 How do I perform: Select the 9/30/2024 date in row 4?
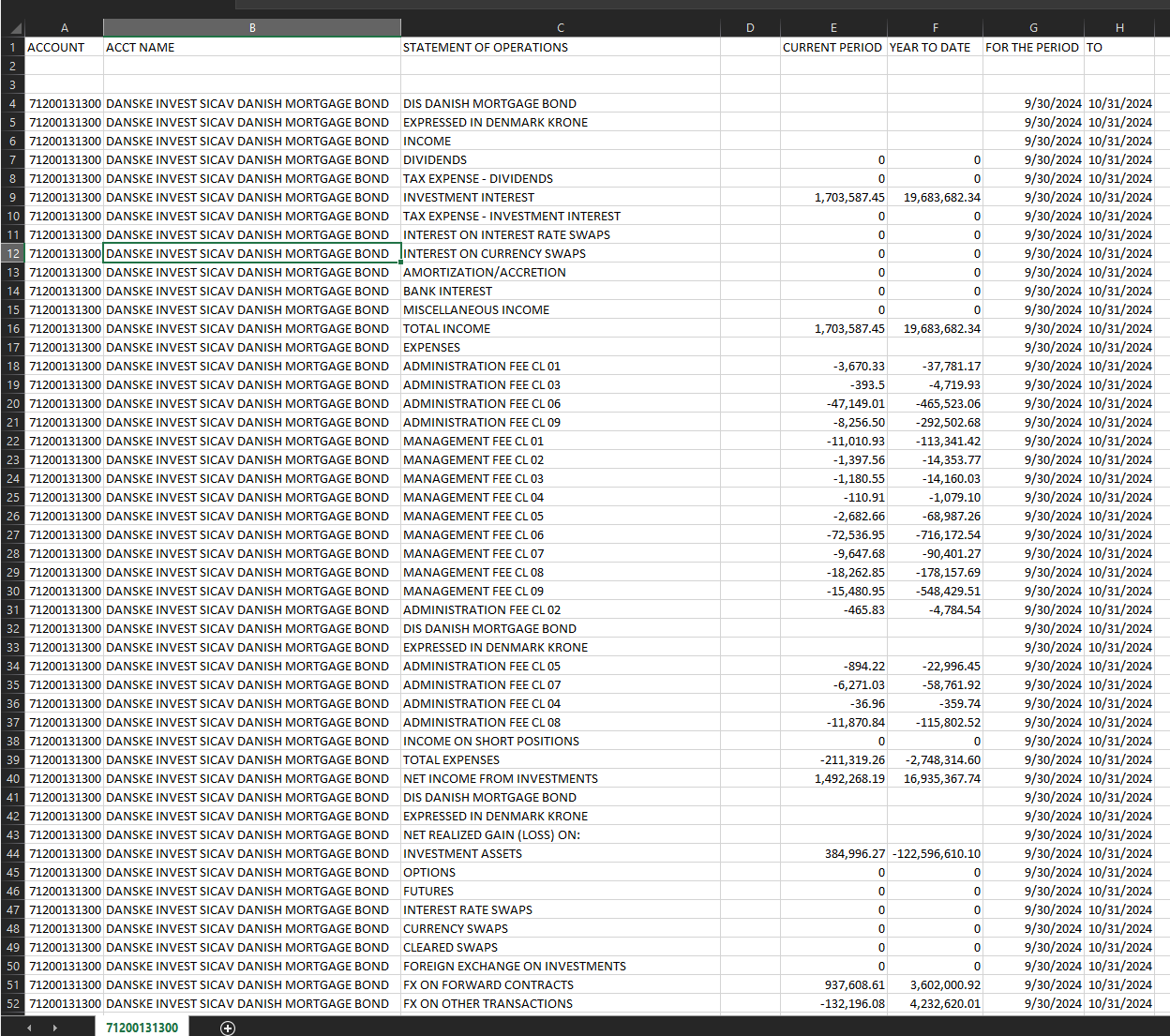pyautogui.click(x=1032, y=103)
